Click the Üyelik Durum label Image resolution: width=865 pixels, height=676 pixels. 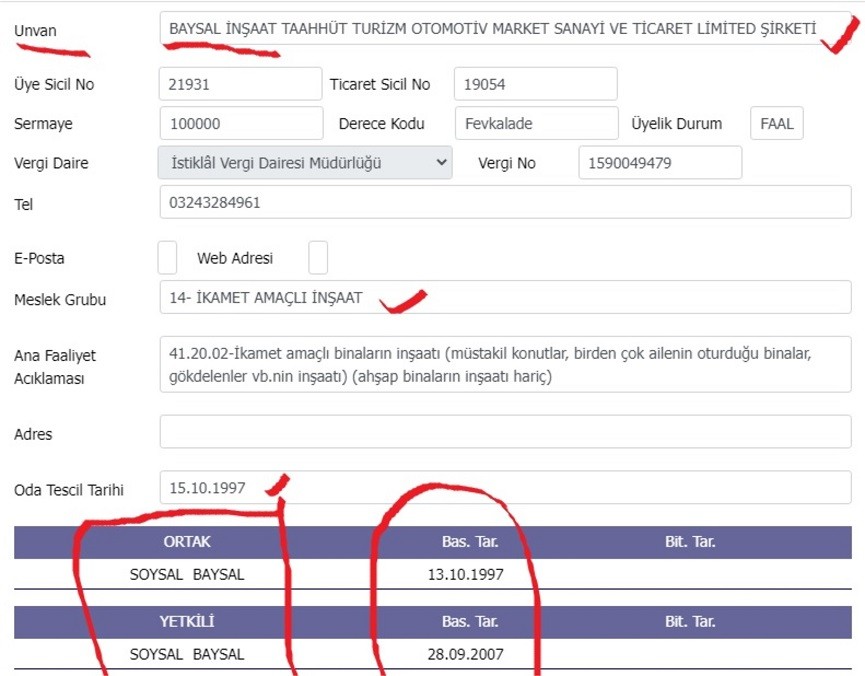point(677,124)
